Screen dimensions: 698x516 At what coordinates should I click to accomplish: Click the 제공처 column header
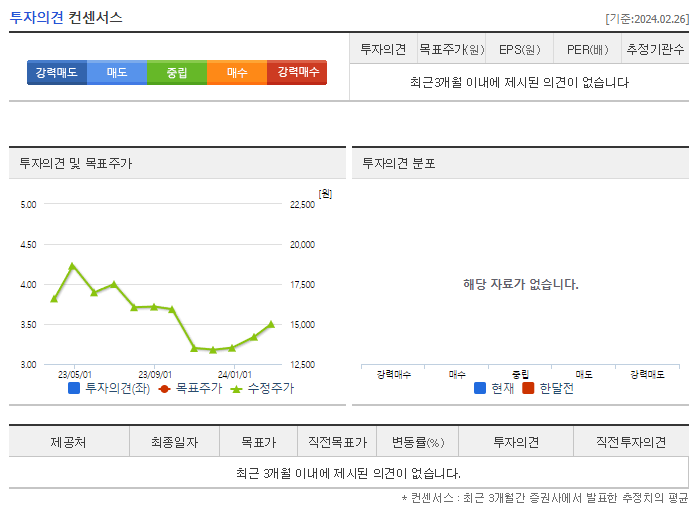click(69, 442)
